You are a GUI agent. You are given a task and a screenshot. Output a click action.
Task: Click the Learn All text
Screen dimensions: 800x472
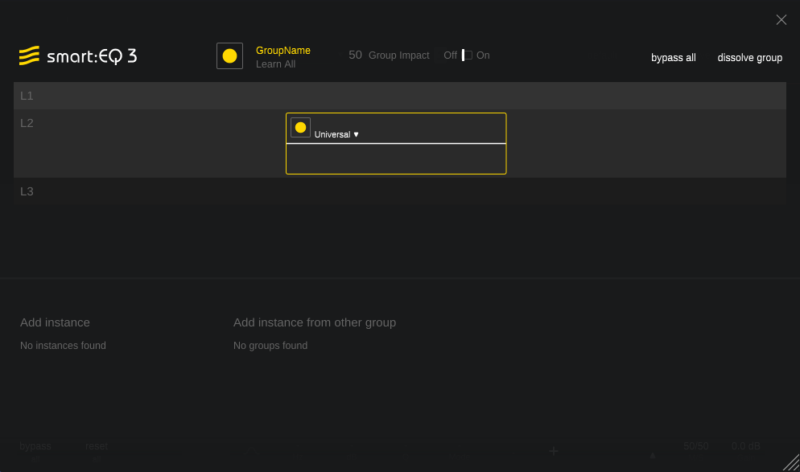(275, 64)
